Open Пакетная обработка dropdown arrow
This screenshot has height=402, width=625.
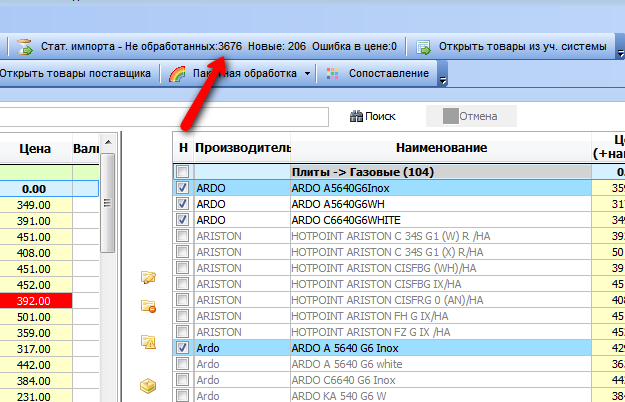click(x=307, y=74)
